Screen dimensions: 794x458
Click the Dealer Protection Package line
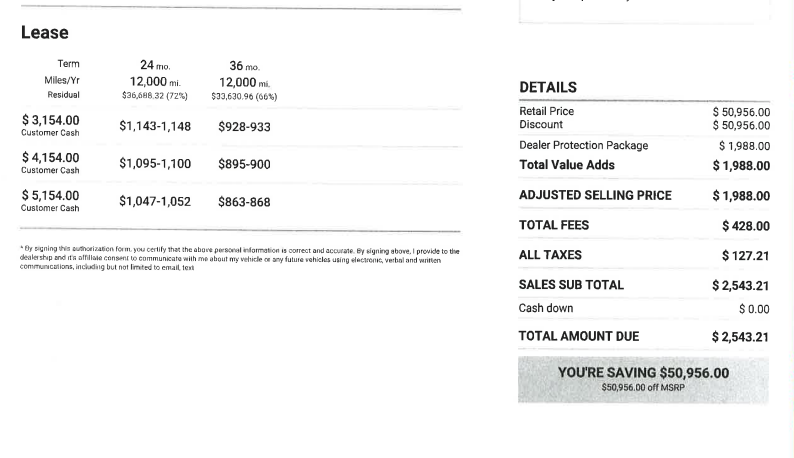click(644, 145)
